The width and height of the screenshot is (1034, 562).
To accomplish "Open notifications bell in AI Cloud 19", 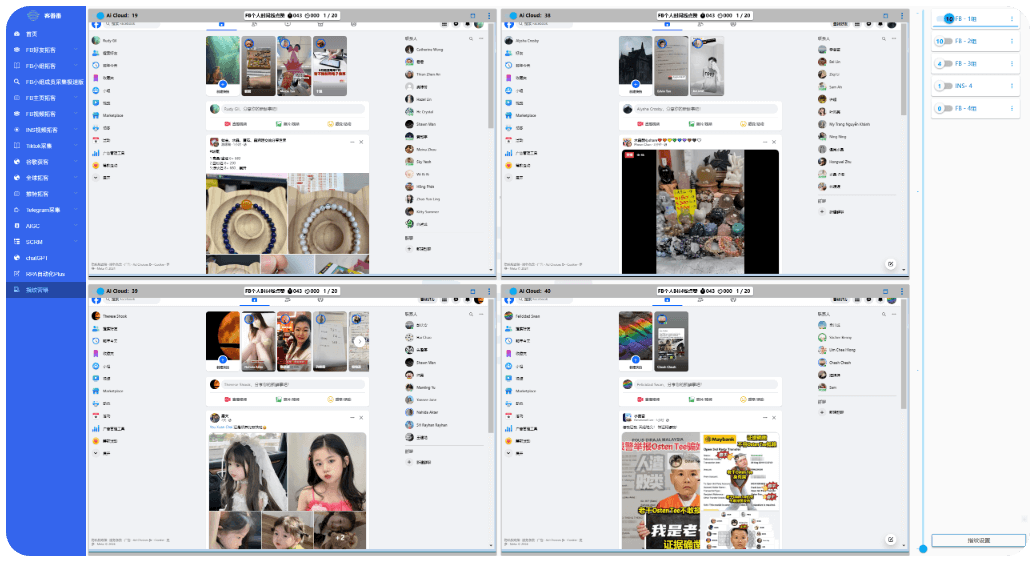I will [466, 25].
